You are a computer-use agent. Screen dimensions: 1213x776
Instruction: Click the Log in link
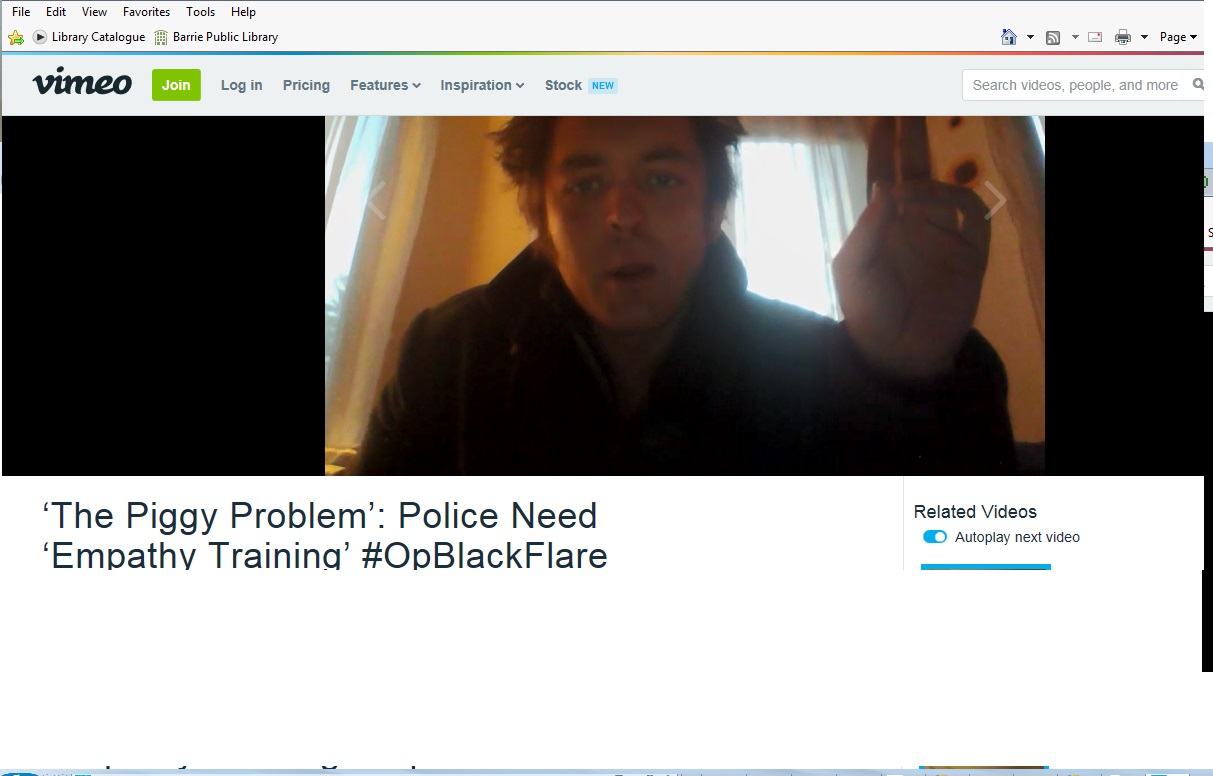[x=241, y=85]
